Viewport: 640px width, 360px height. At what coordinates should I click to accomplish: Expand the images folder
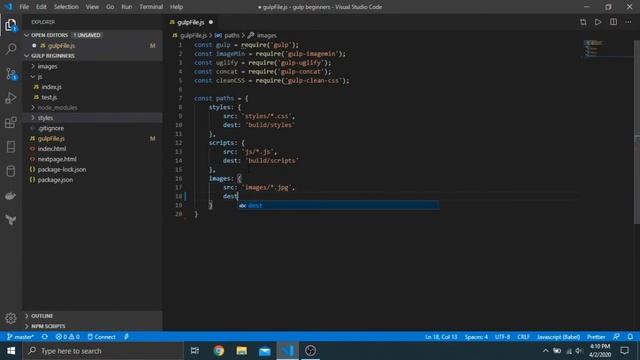[92, 66]
